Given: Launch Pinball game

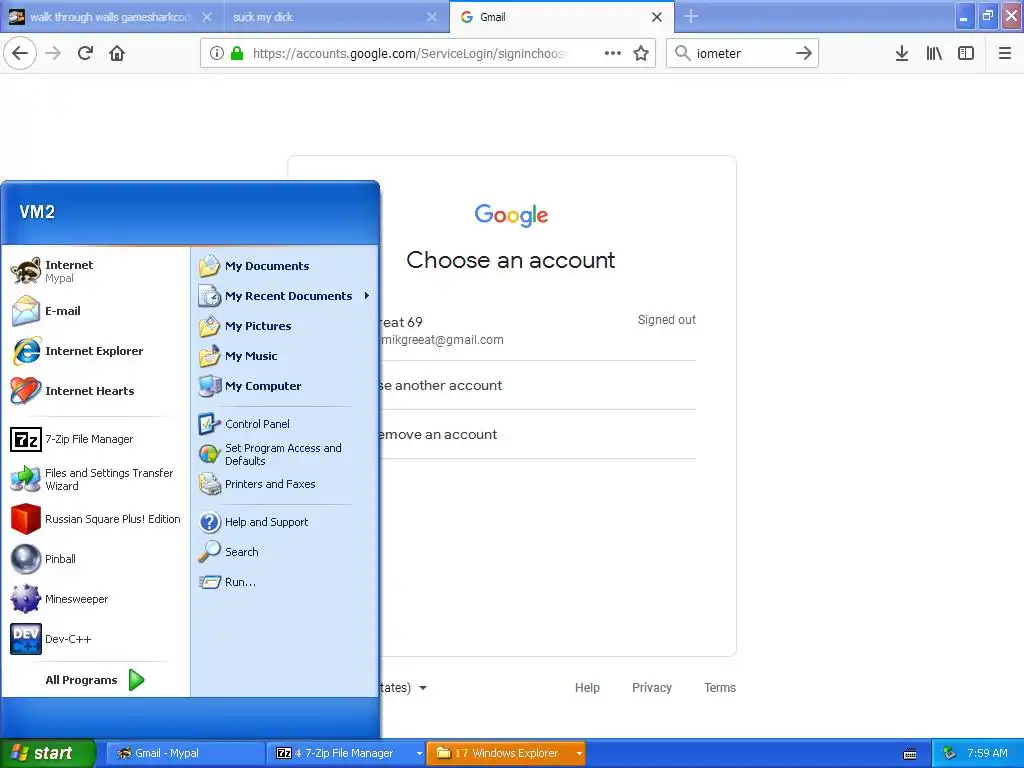Looking at the screenshot, I should coord(96,559).
